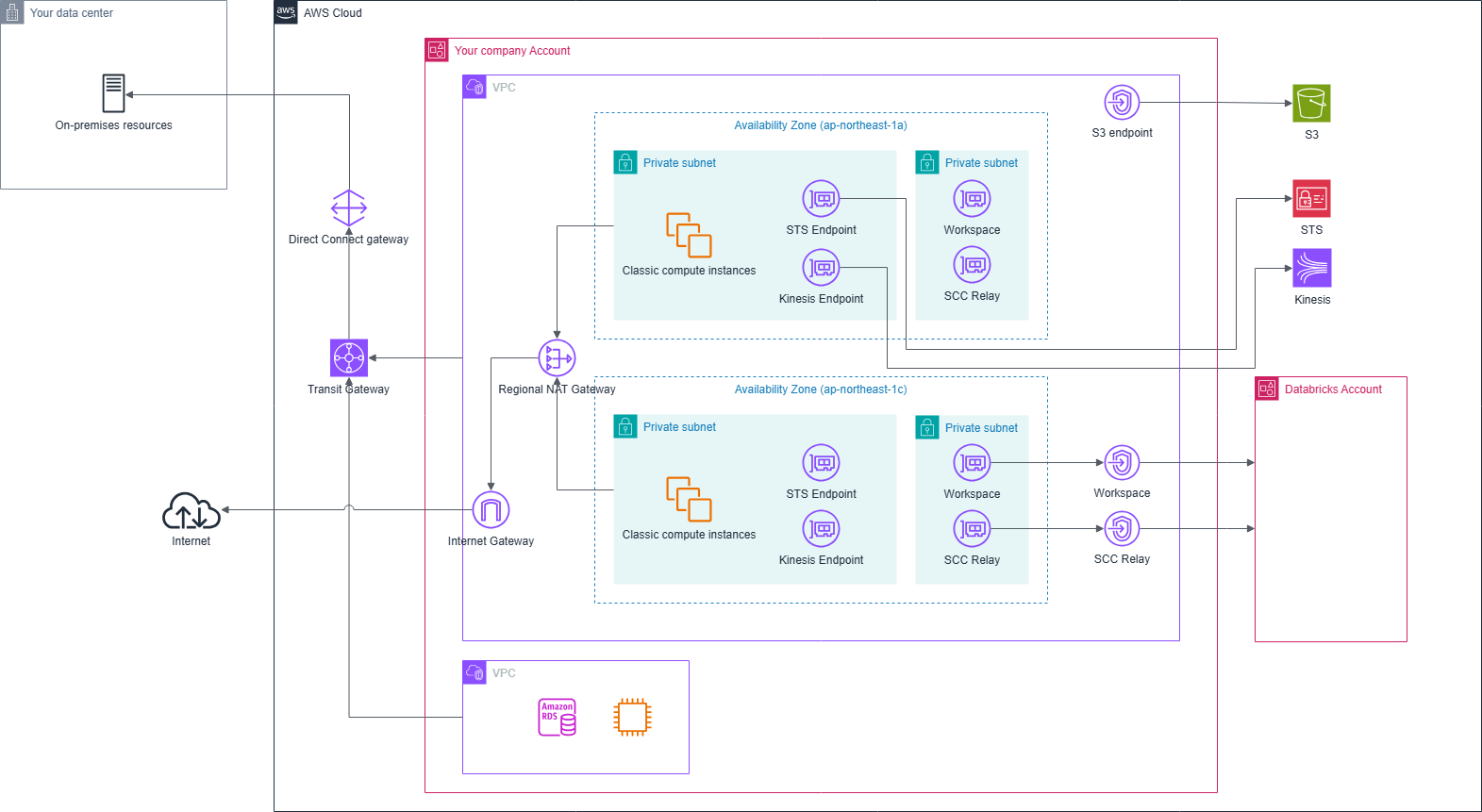Select STS Endpoint icon in ap-northeast-1a

pyautogui.click(x=821, y=199)
